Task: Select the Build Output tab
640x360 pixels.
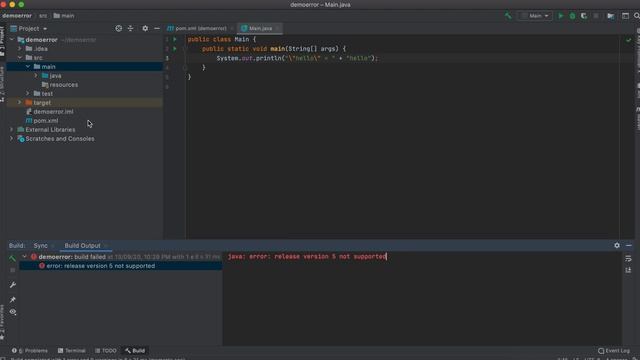Action: pos(82,246)
